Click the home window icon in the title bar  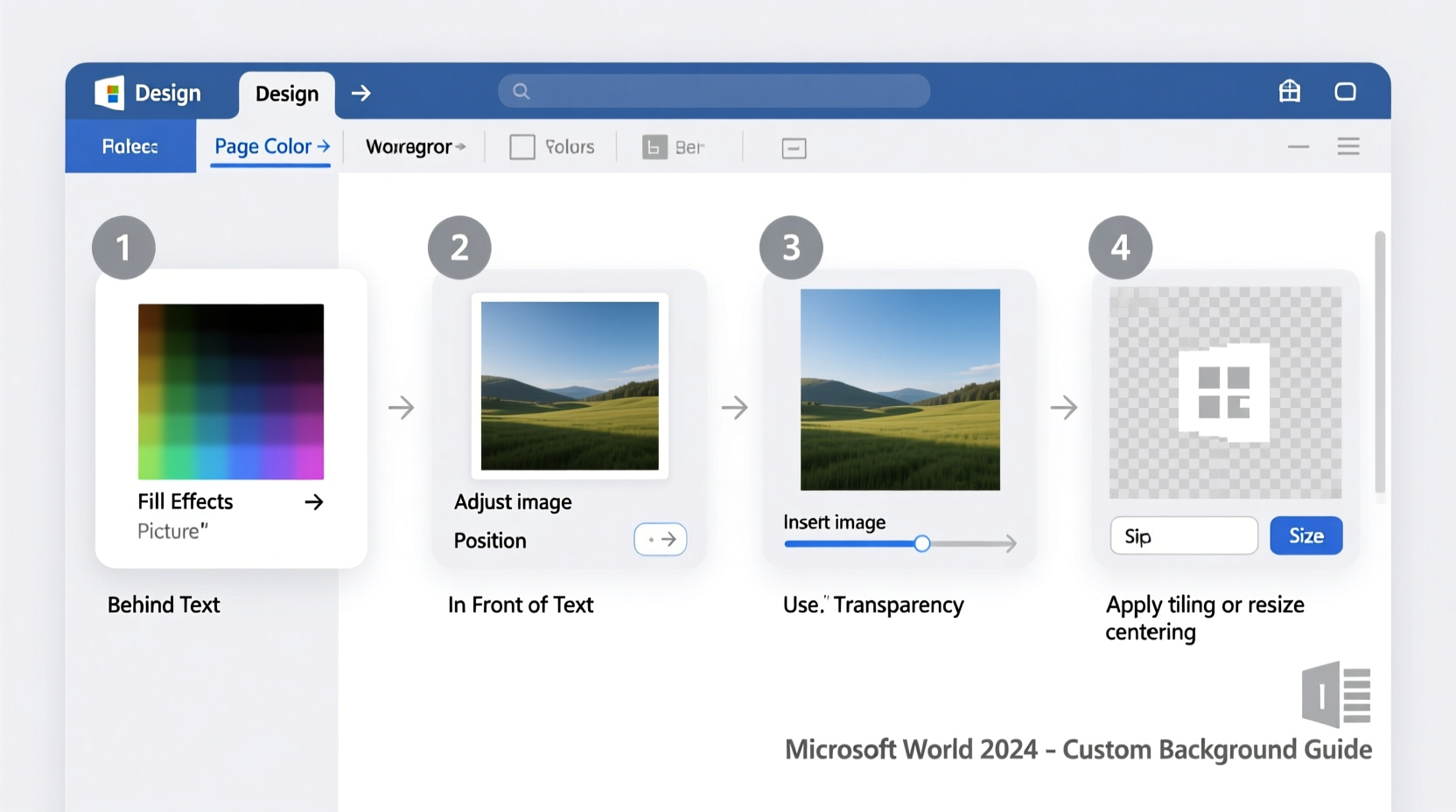1289,91
